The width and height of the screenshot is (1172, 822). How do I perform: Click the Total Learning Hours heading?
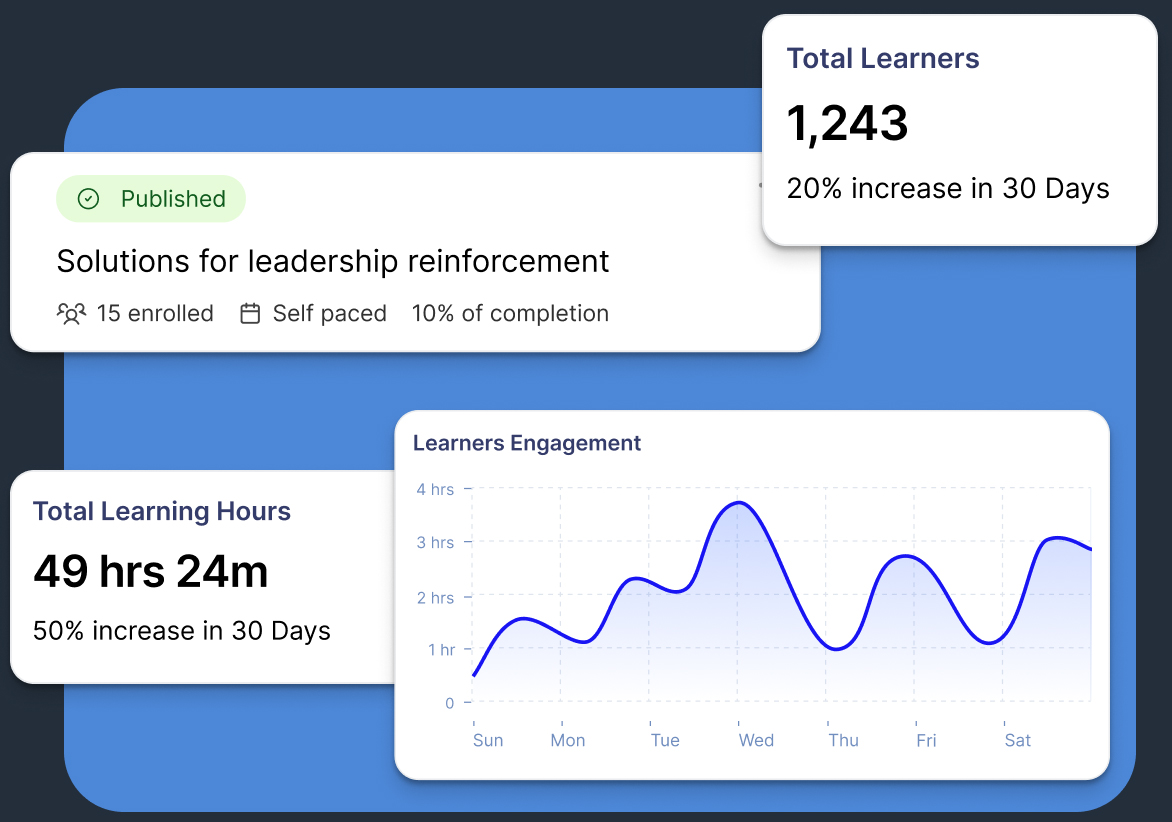[162, 512]
